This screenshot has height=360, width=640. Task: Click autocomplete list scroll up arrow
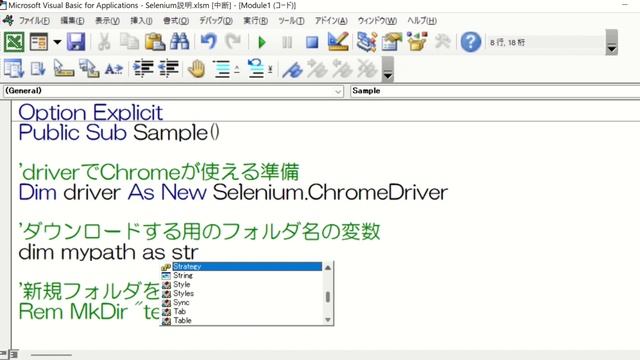click(x=327, y=267)
